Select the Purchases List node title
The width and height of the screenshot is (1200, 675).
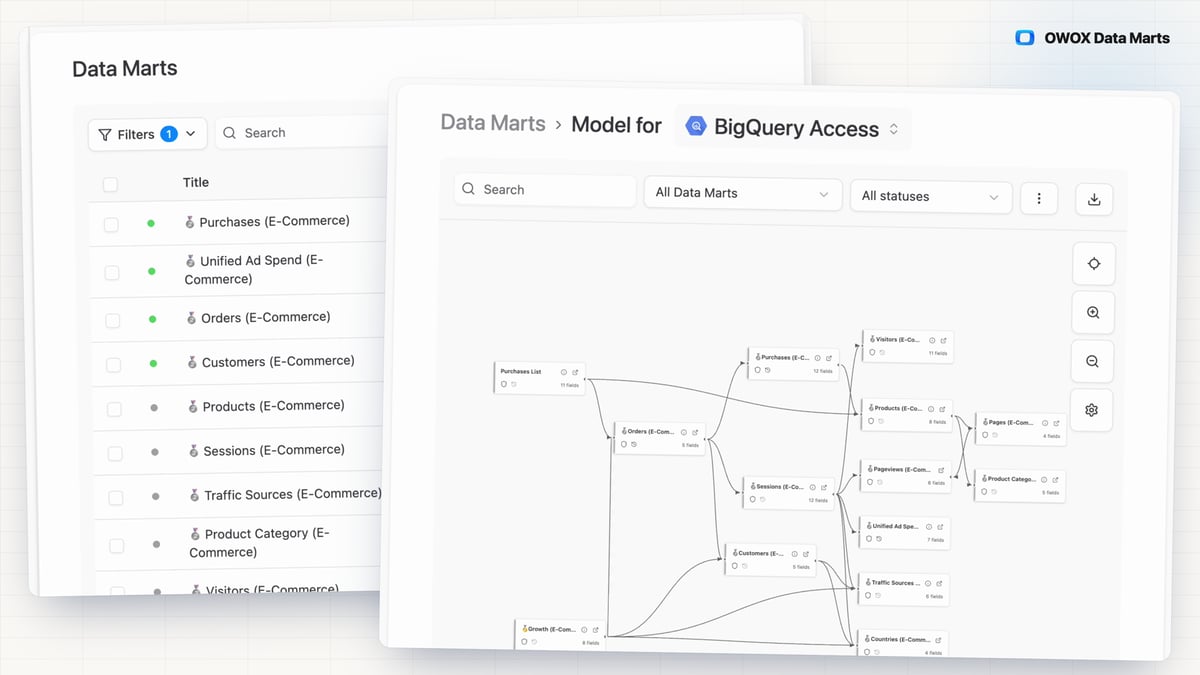pos(521,371)
